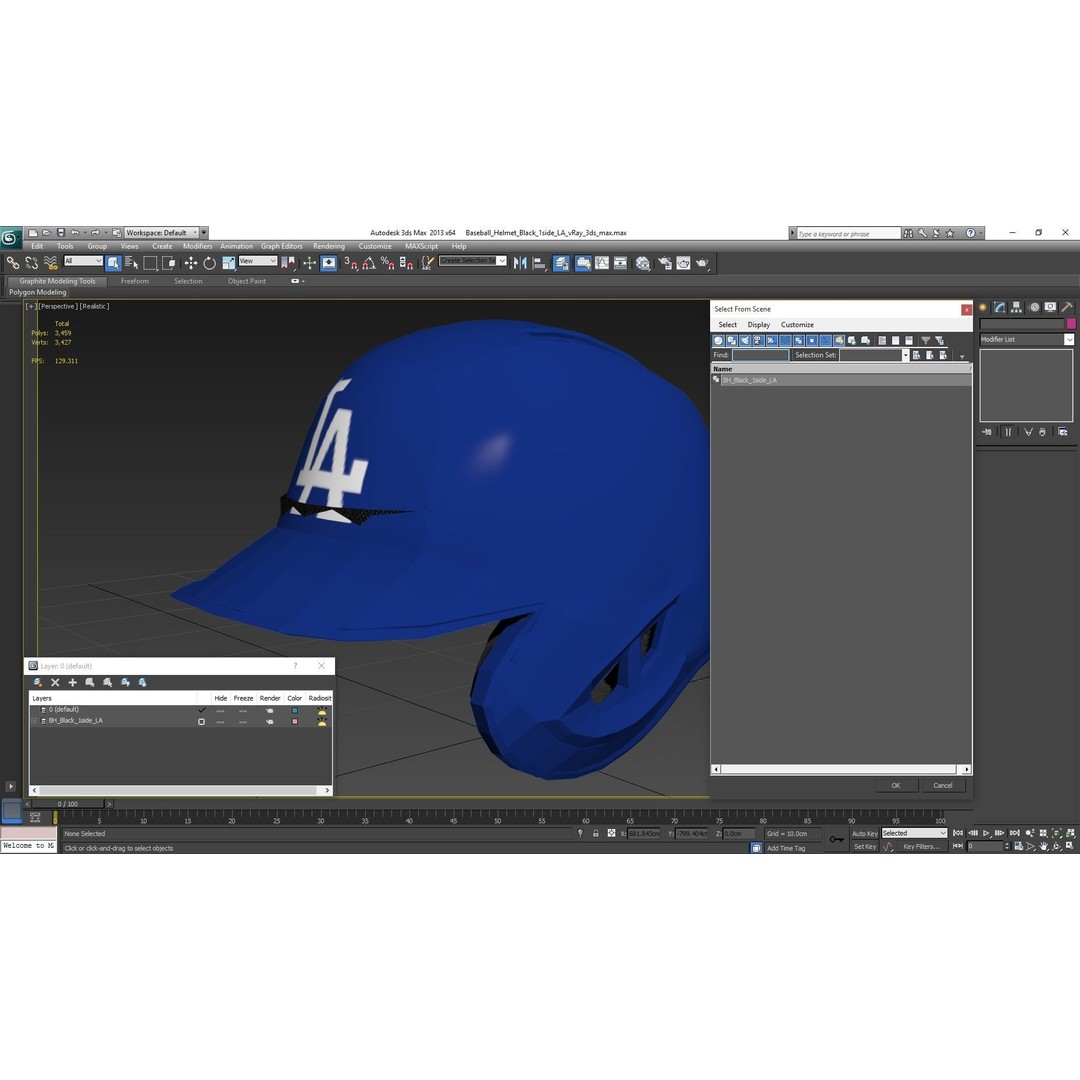Click the Set Key button
This screenshot has height=1080, width=1080.
[x=864, y=847]
